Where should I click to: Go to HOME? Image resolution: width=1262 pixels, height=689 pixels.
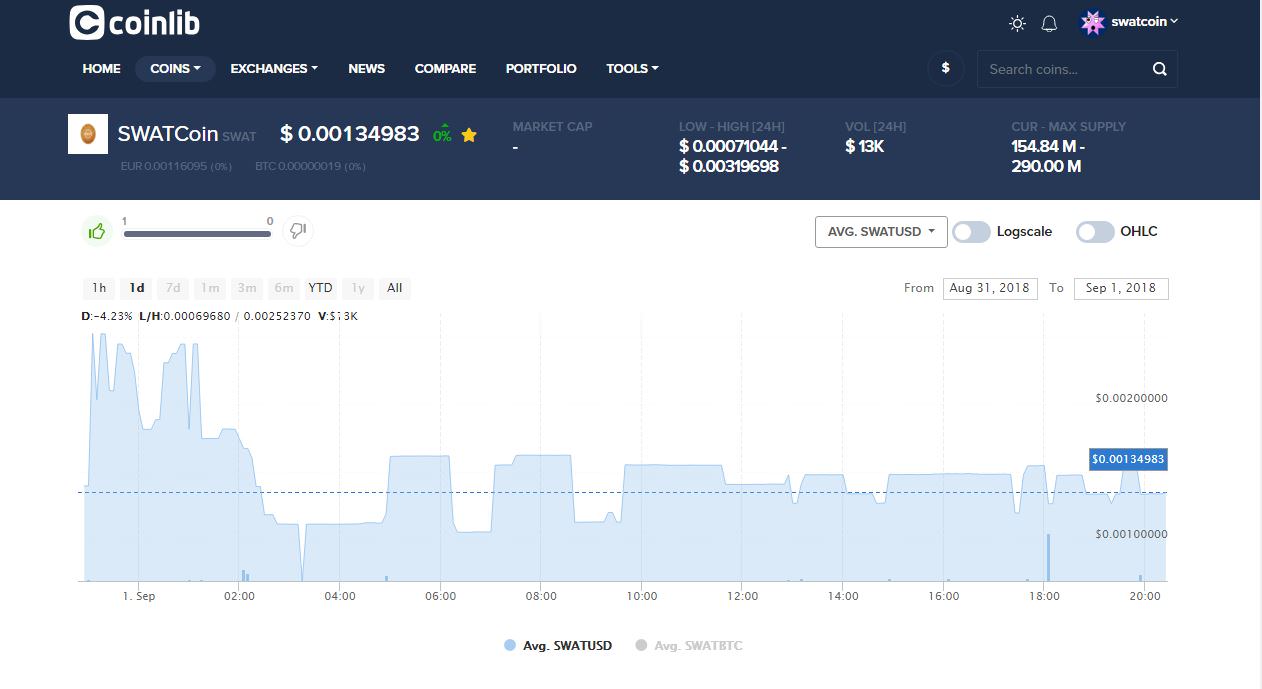pyautogui.click(x=101, y=69)
